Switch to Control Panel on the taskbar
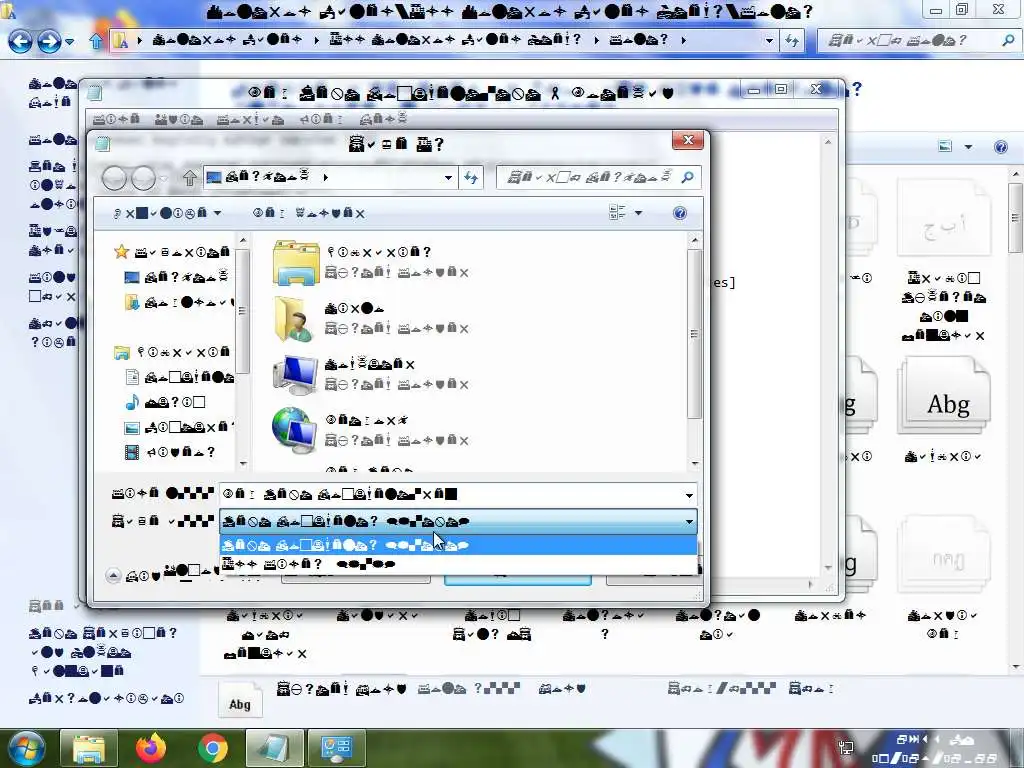 tap(337, 748)
